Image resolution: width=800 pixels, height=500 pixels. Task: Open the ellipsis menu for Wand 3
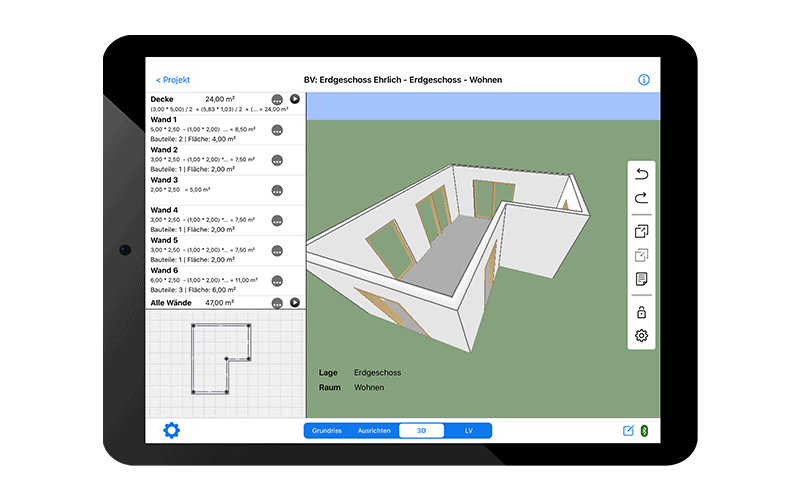tap(277, 190)
